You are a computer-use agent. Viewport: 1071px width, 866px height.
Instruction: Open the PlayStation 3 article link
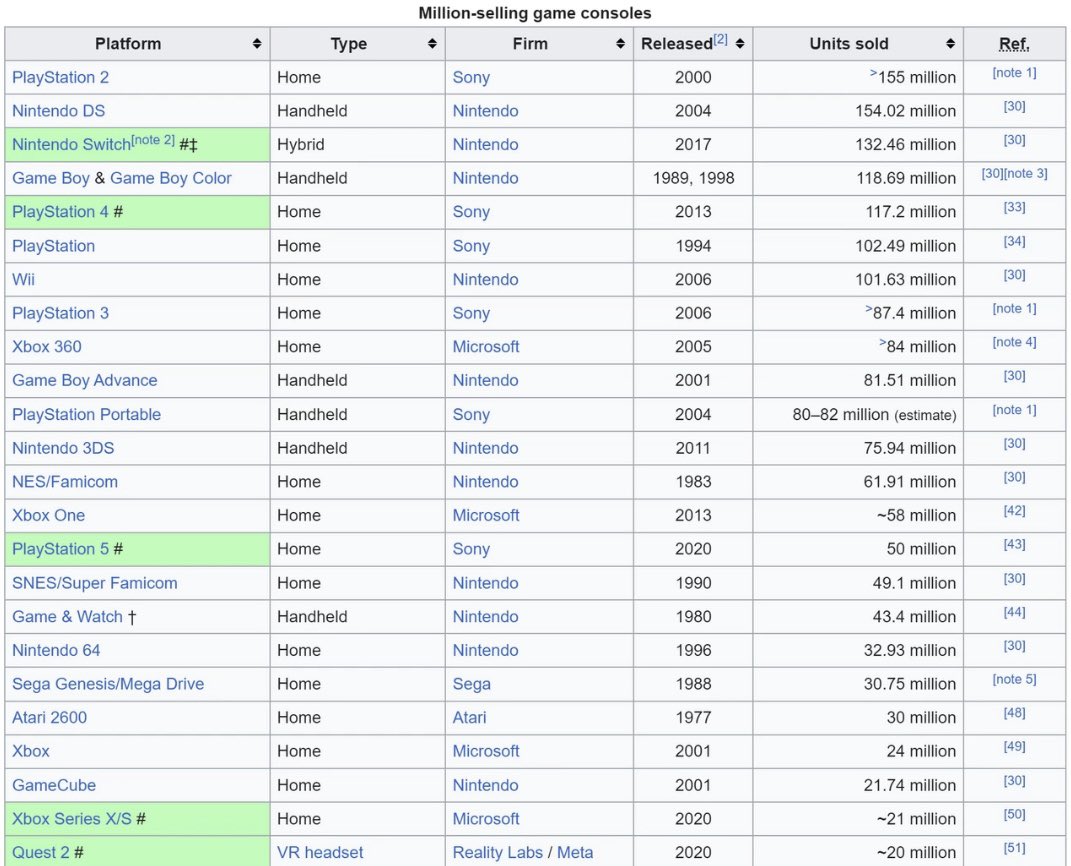60,313
